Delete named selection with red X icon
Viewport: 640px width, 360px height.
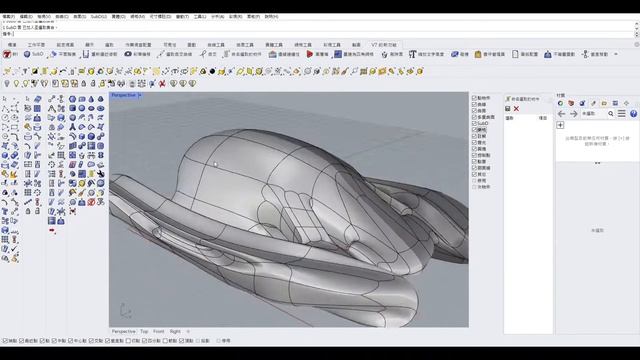point(516,109)
